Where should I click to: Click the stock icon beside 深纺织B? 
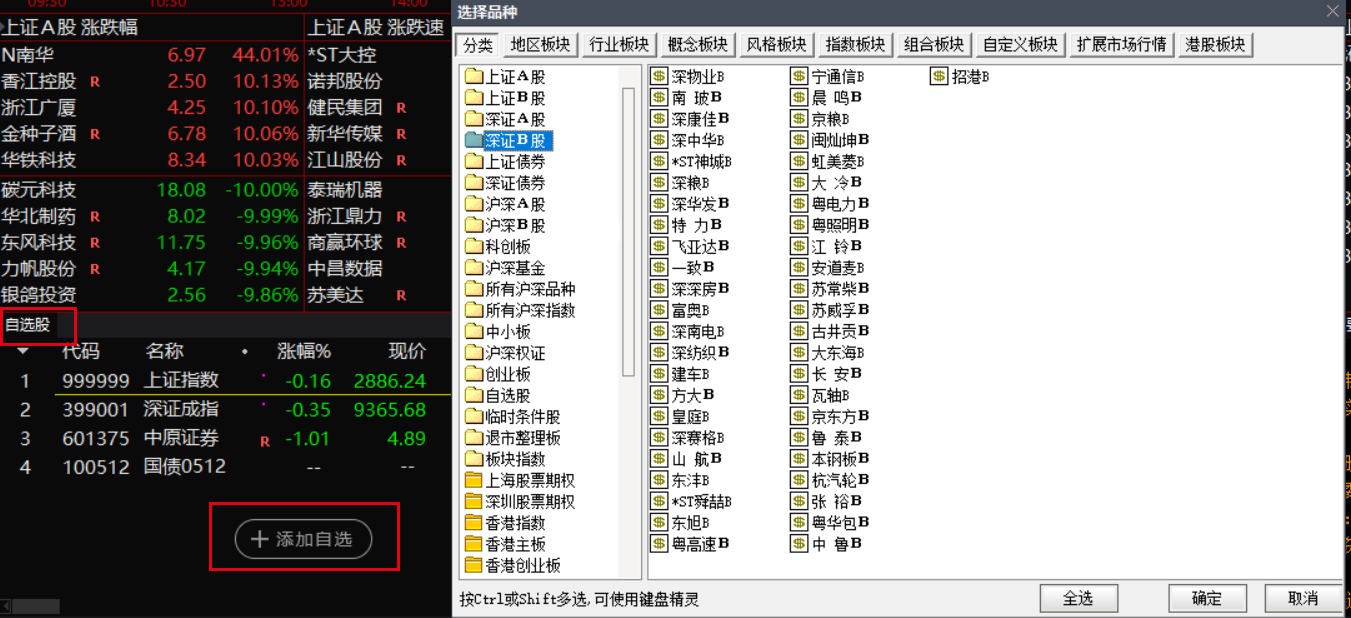[x=659, y=352]
